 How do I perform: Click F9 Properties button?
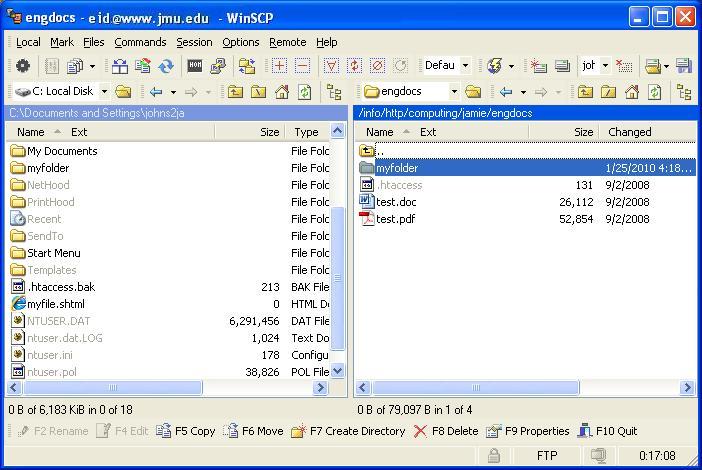point(528,431)
